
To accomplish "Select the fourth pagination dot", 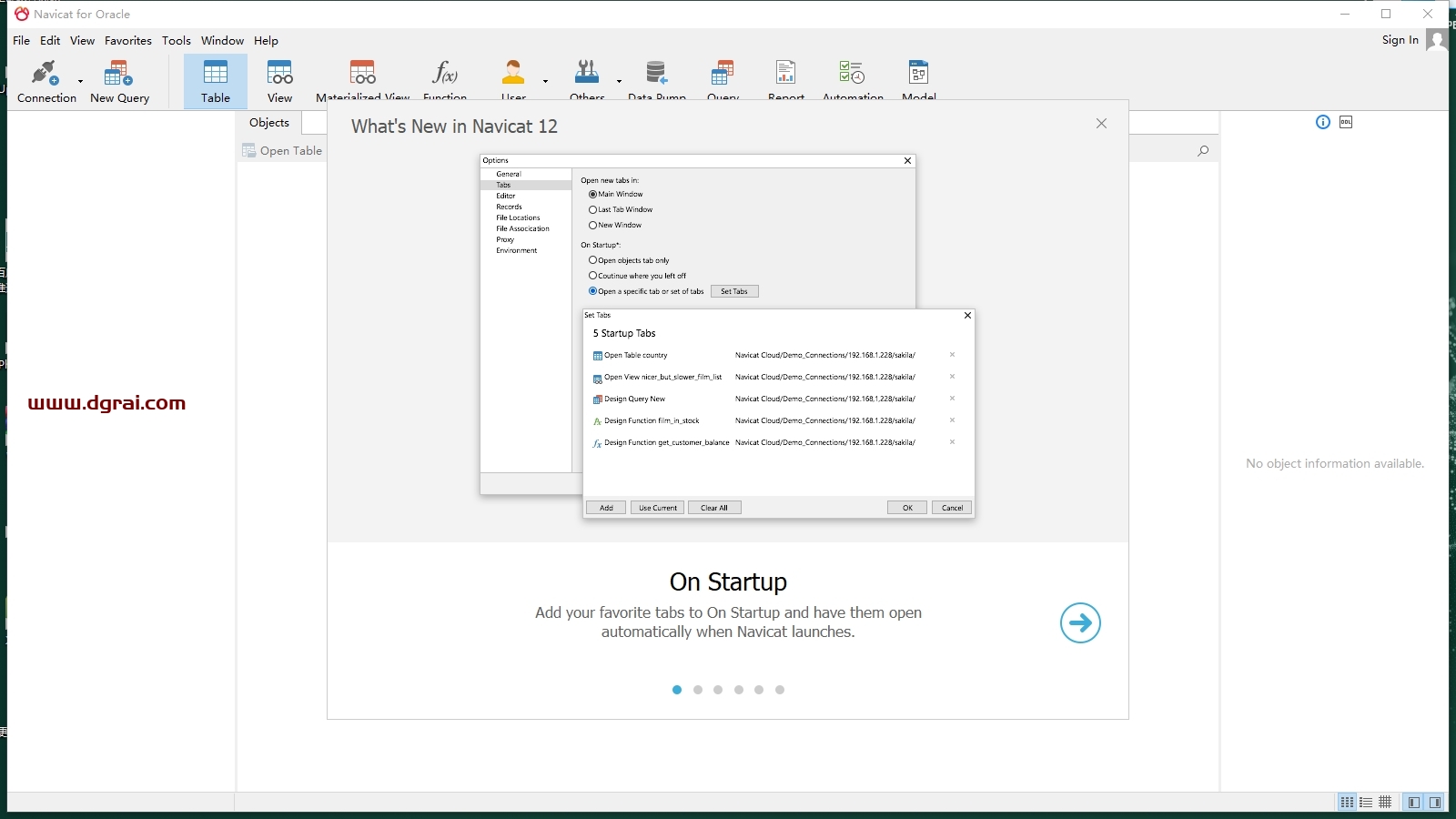I will (739, 690).
